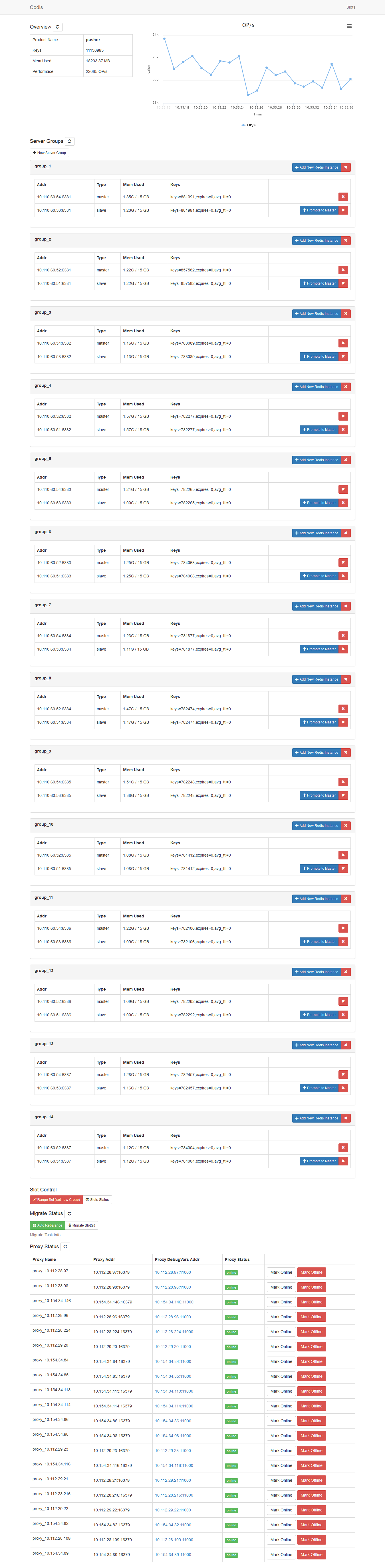Viewport: 385px width, 1568px height.
Task: Refresh the Proxy Status section
Action: click(x=65, y=1247)
